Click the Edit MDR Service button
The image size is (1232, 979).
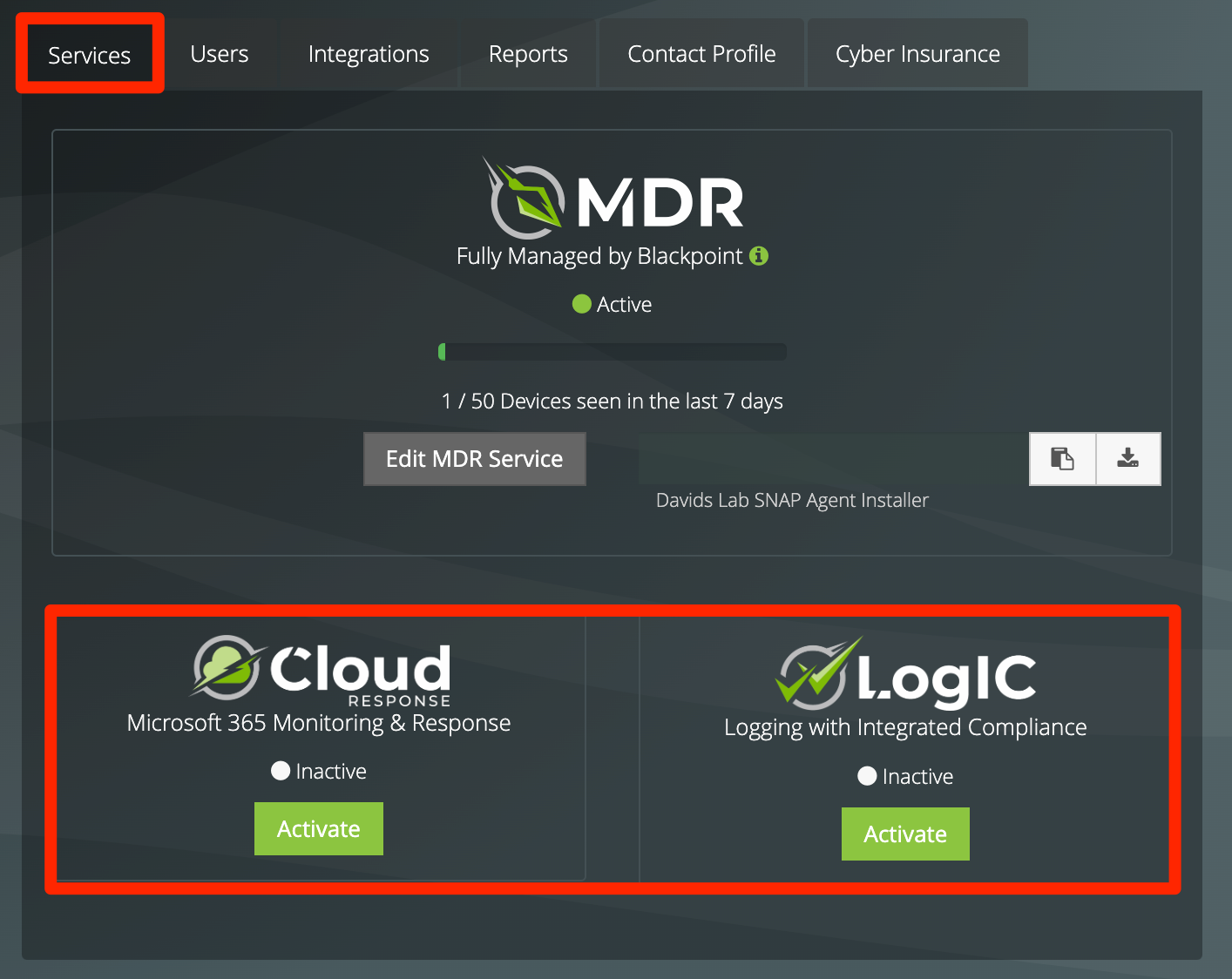click(x=474, y=459)
